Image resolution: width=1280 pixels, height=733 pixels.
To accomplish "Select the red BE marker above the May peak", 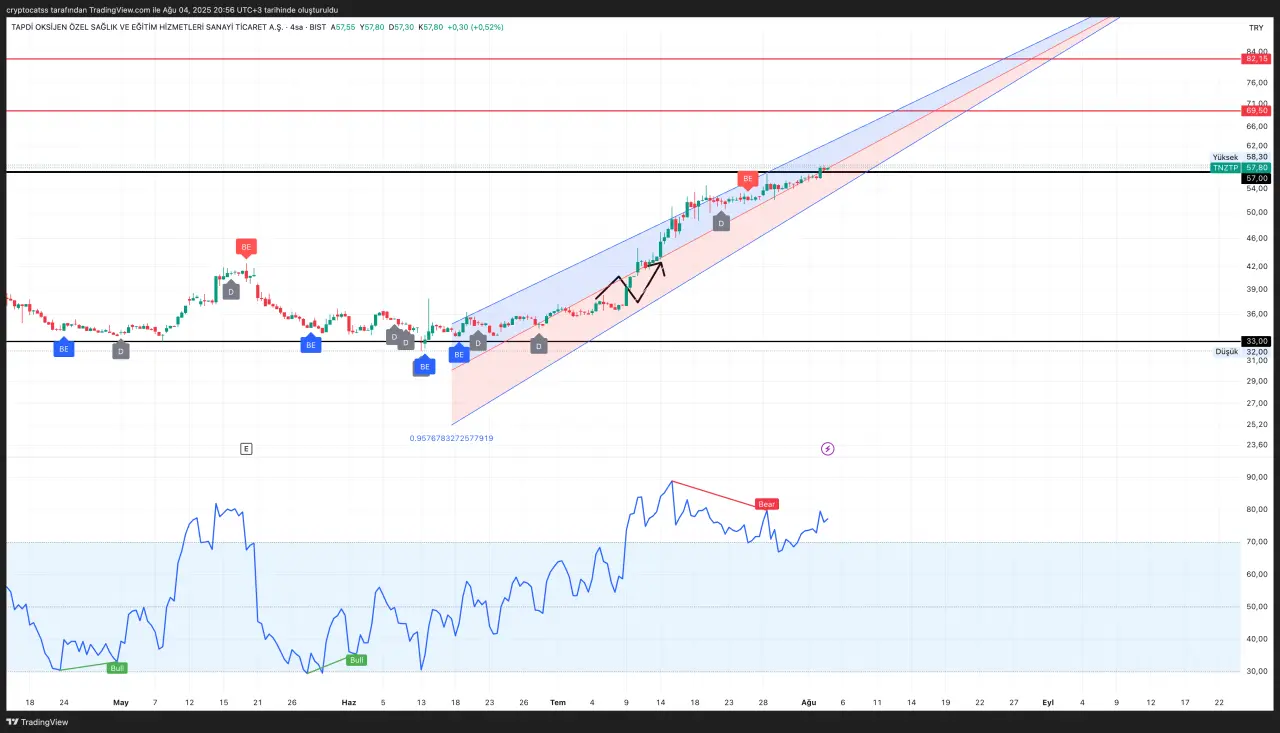I will pyautogui.click(x=246, y=246).
